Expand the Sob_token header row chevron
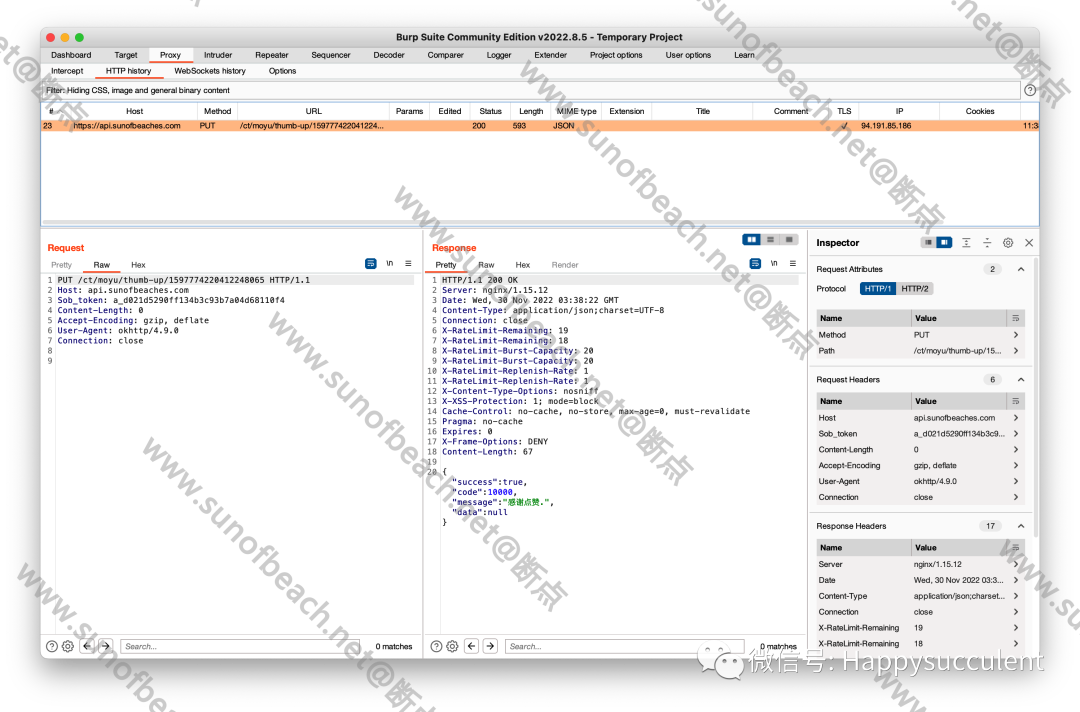The width and height of the screenshot is (1080, 712). 1016,434
